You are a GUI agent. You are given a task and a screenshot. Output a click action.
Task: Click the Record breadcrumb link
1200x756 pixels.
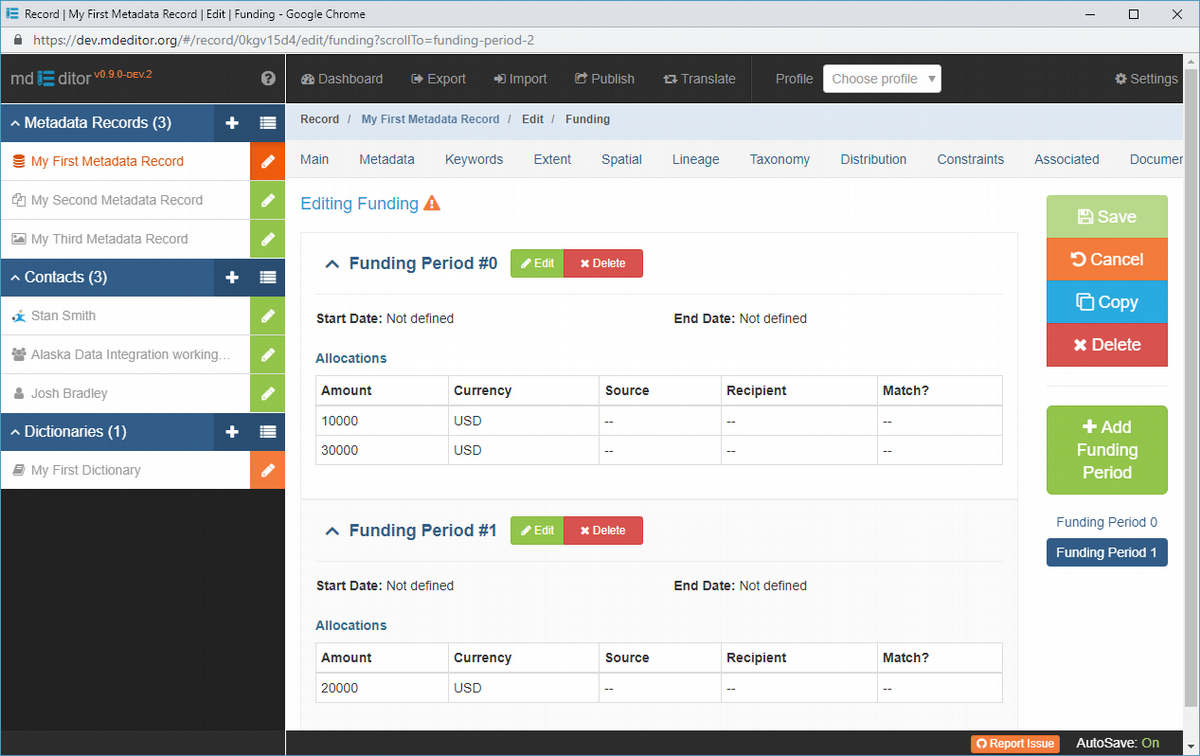(320, 119)
